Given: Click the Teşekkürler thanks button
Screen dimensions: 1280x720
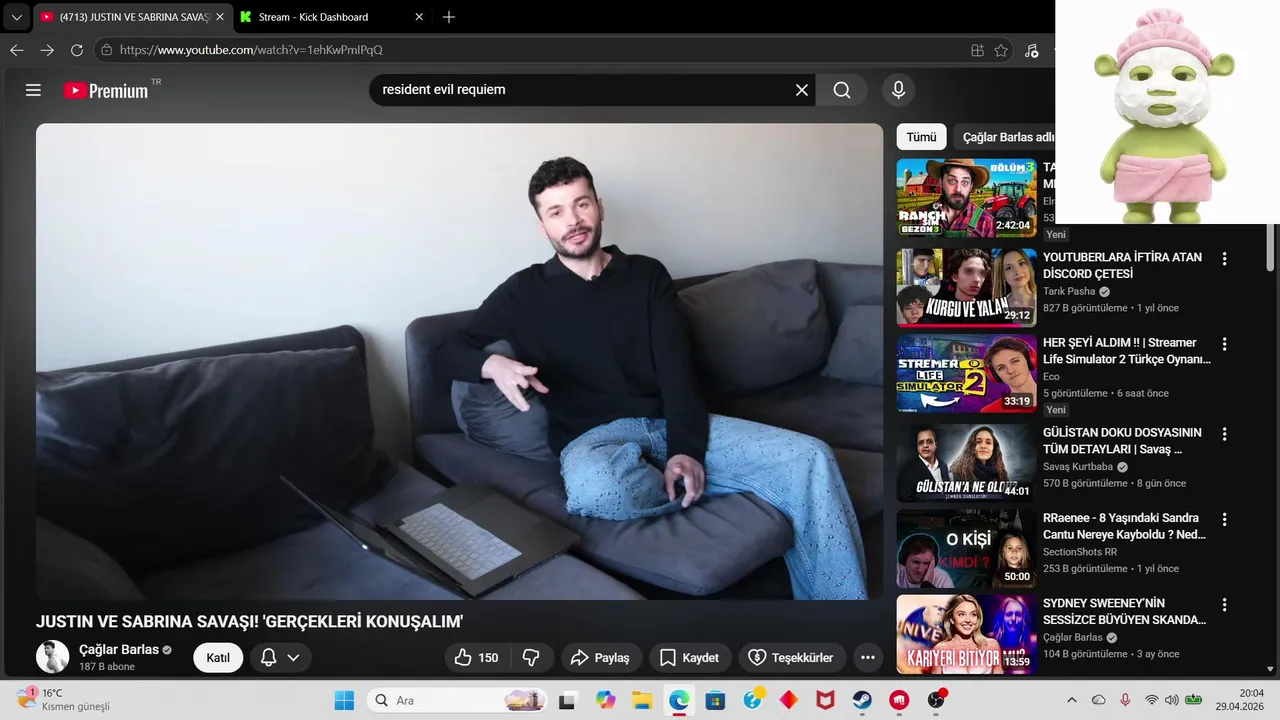Looking at the screenshot, I should click(792, 657).
